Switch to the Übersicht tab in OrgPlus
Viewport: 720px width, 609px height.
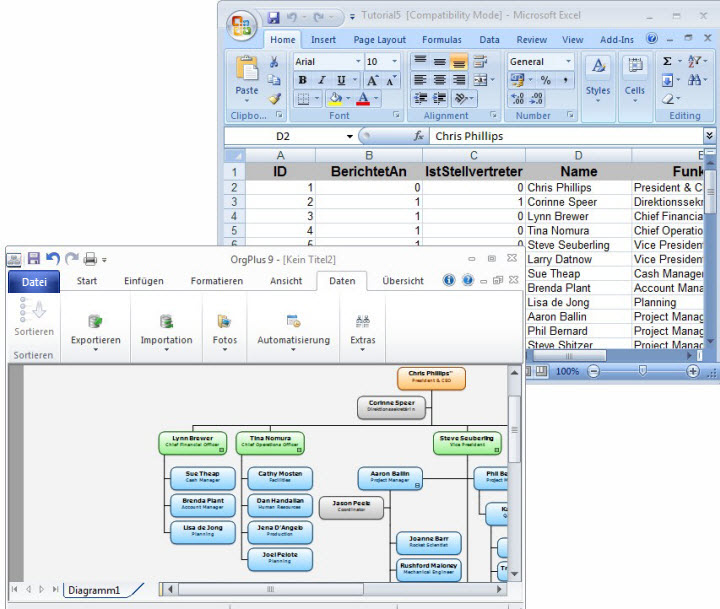(x=403, y=281)
